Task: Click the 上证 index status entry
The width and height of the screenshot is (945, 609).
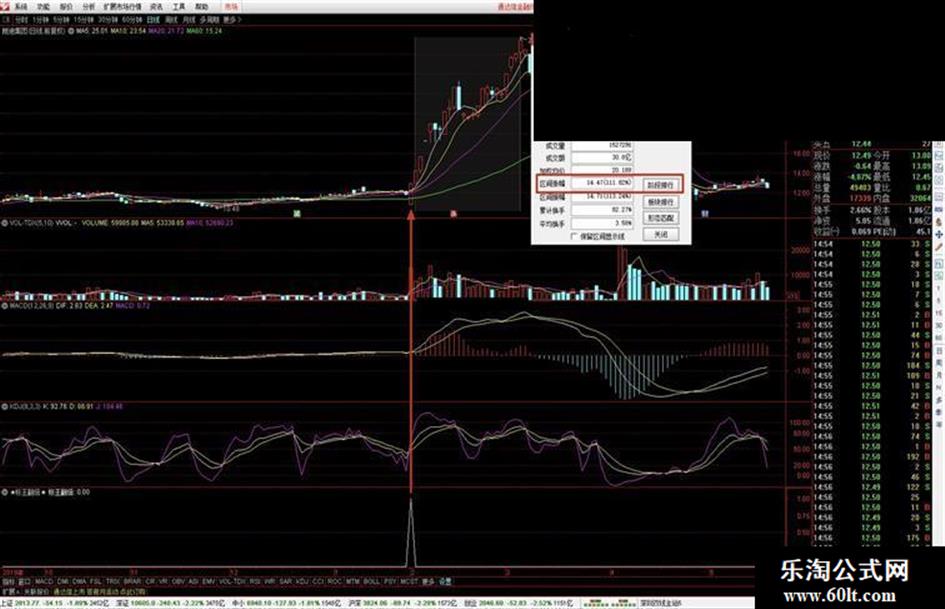Action: tap(55, 603)
